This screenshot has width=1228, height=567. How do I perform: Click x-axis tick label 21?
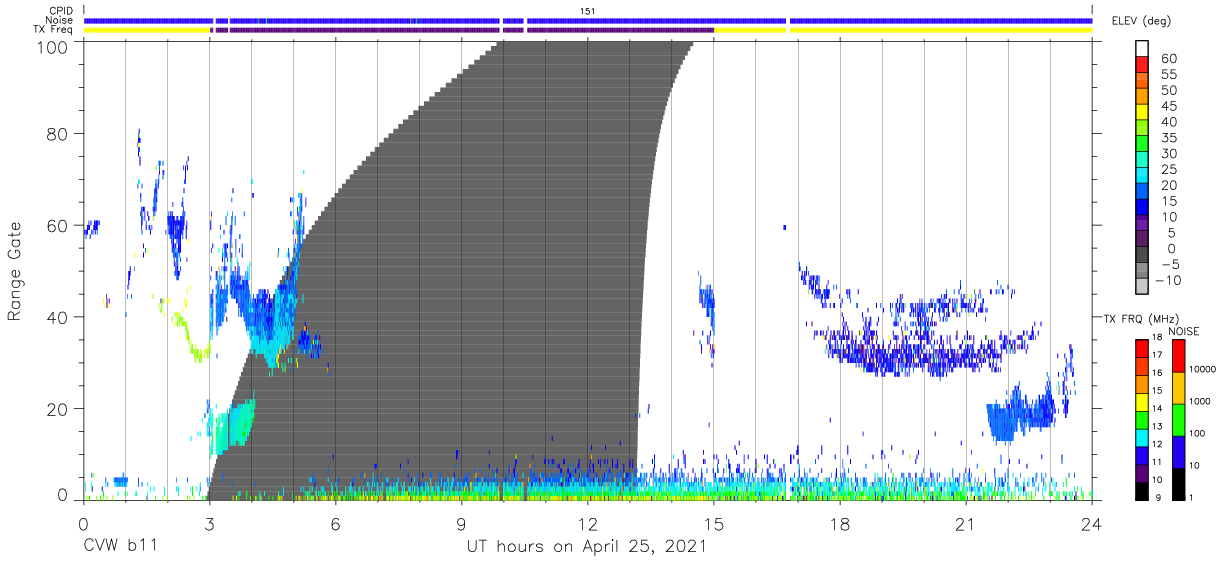[x=965, y=522]
